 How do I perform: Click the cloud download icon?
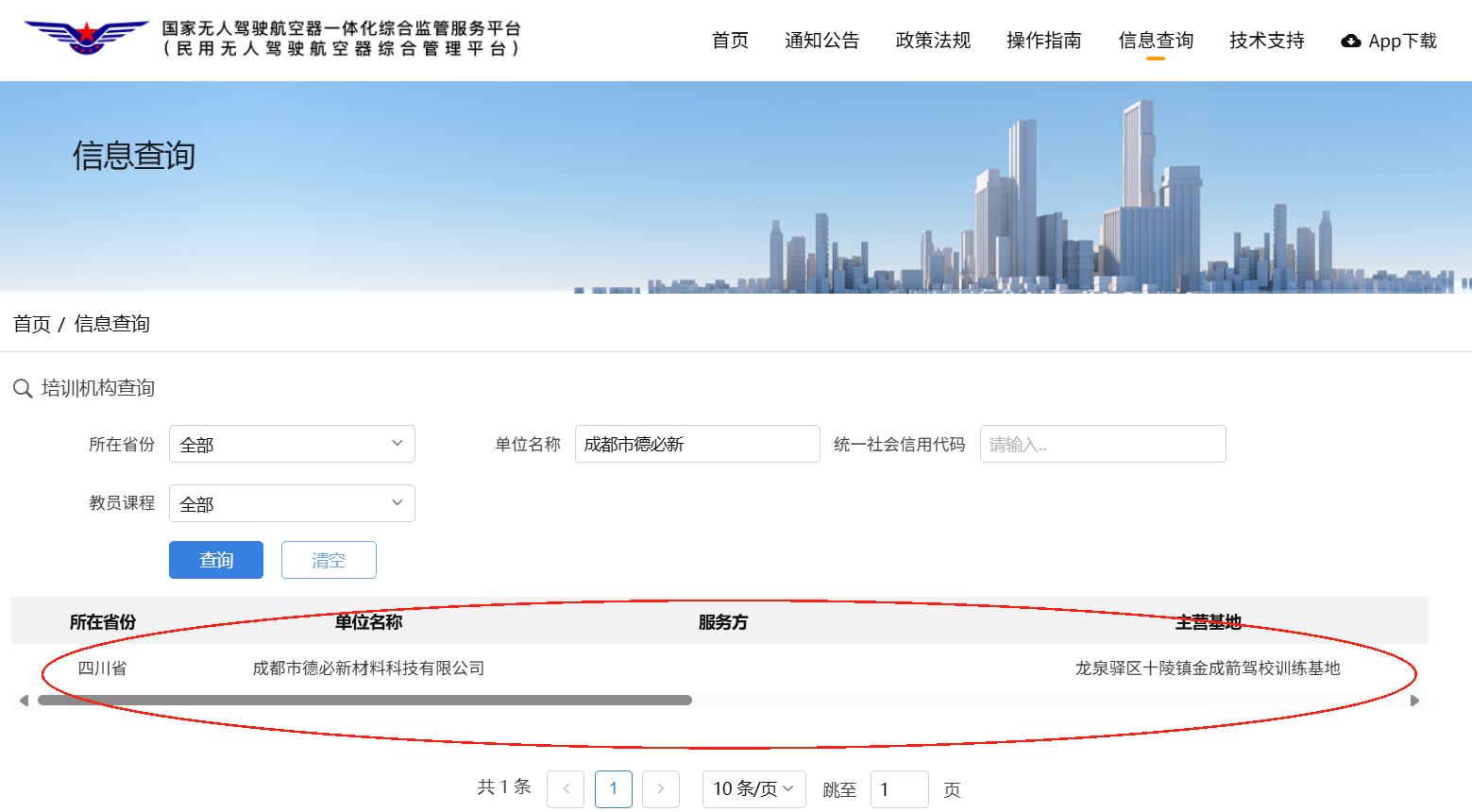click(x=1351, y=41)
